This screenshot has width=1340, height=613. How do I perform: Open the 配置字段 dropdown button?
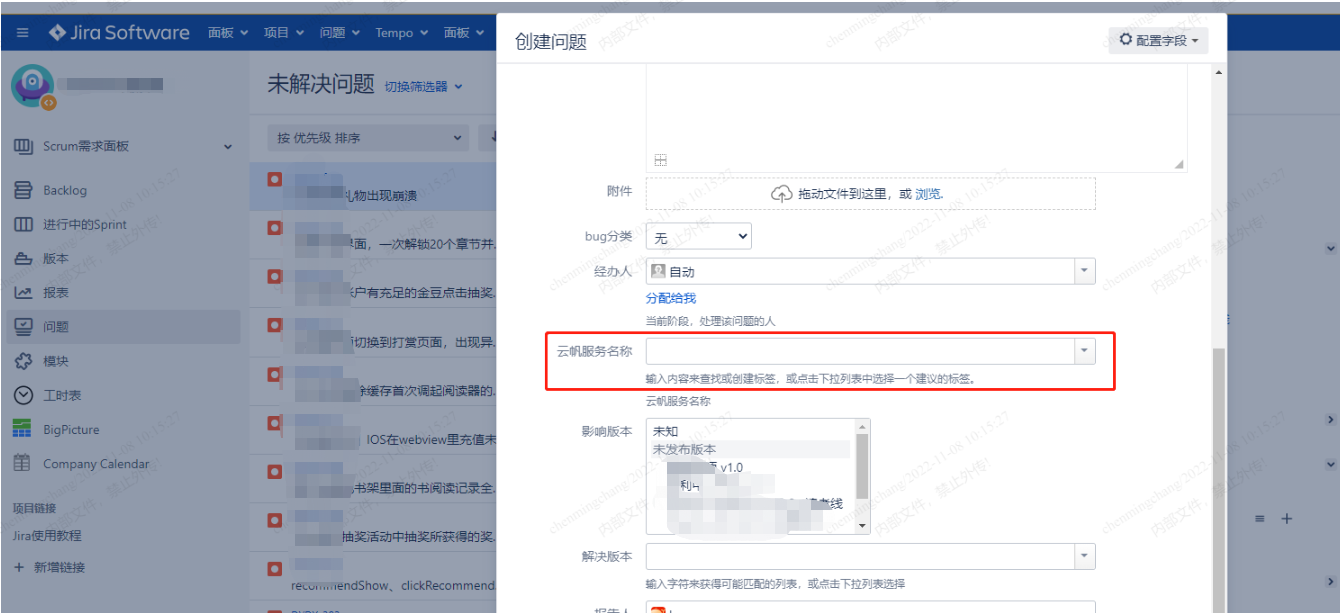[1159, 40]
